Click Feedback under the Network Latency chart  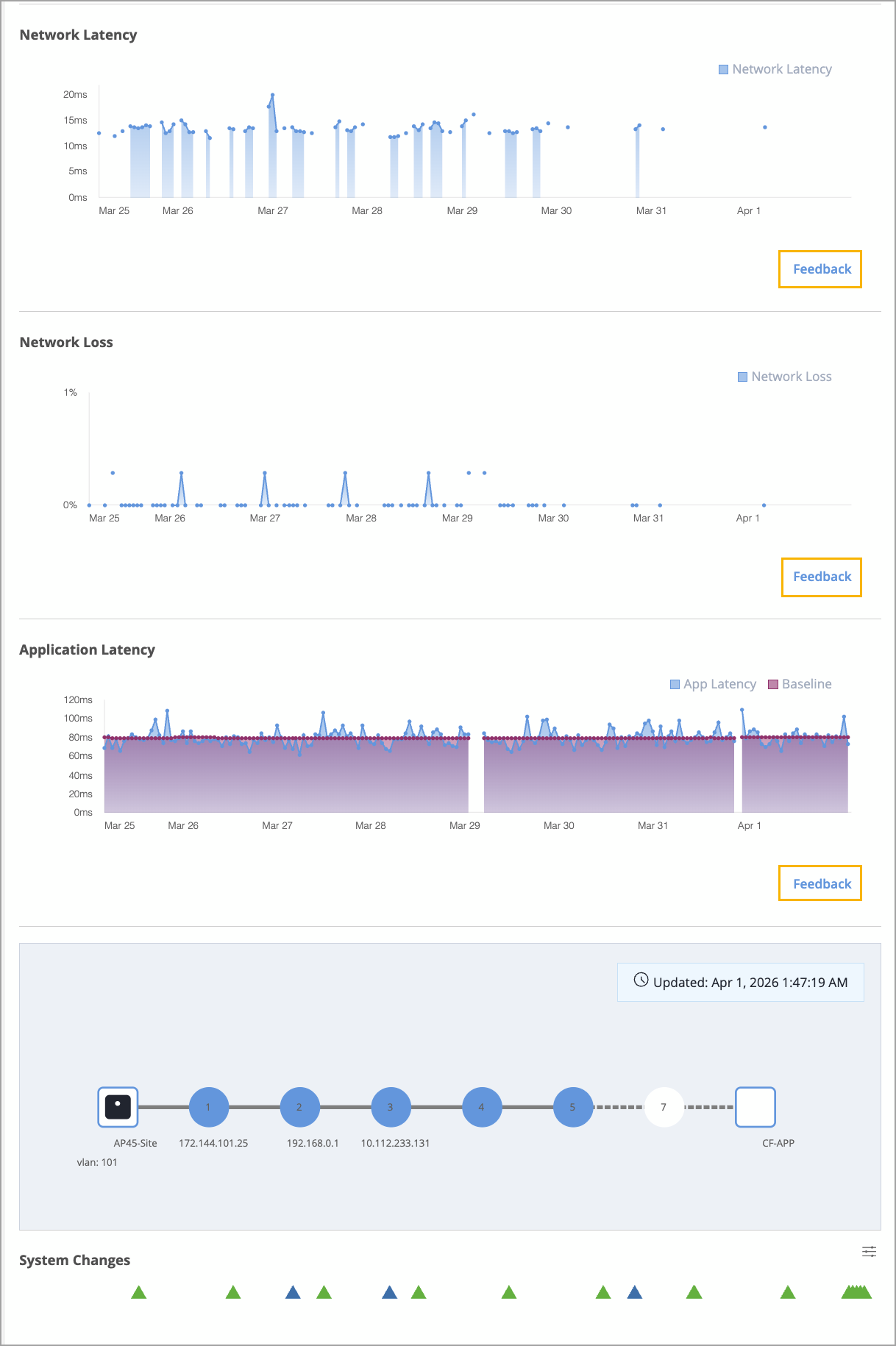[821, 269]
